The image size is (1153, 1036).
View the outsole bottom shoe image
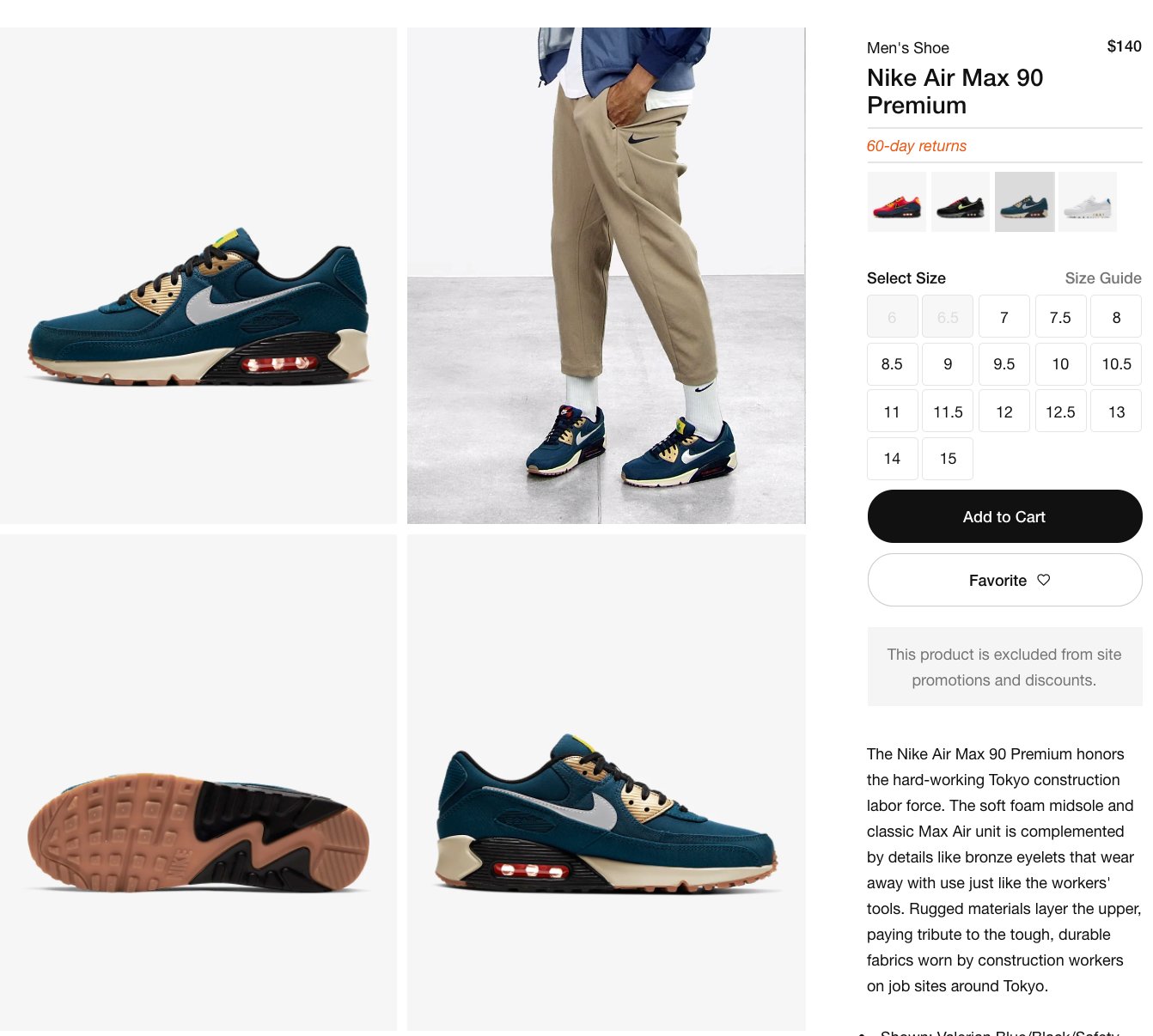(198, 783)
